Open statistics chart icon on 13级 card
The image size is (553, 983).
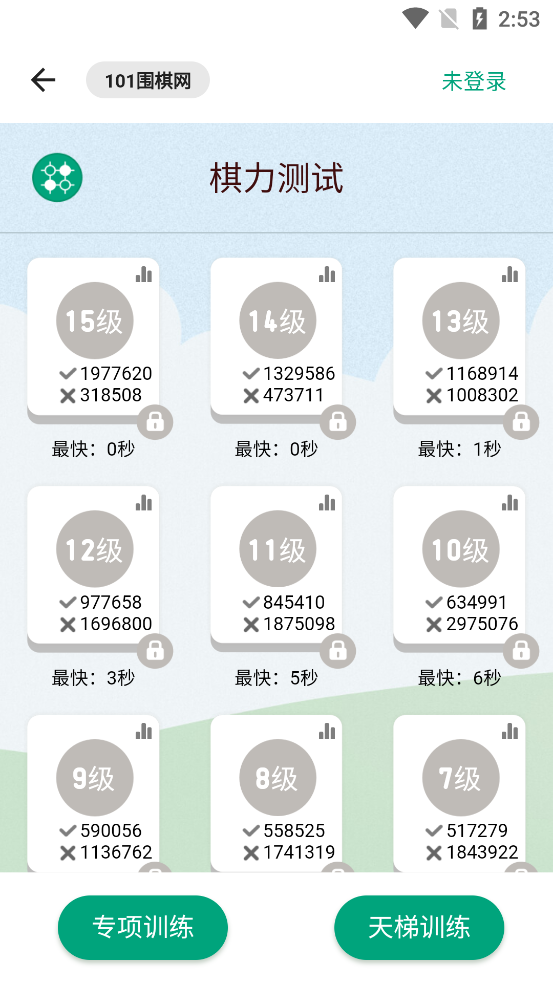[x=510, y=274]
